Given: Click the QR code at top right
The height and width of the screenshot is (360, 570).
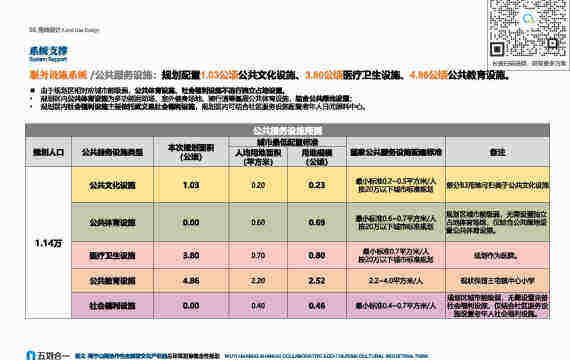Looking at the screenshot, I should click(528, 28).
